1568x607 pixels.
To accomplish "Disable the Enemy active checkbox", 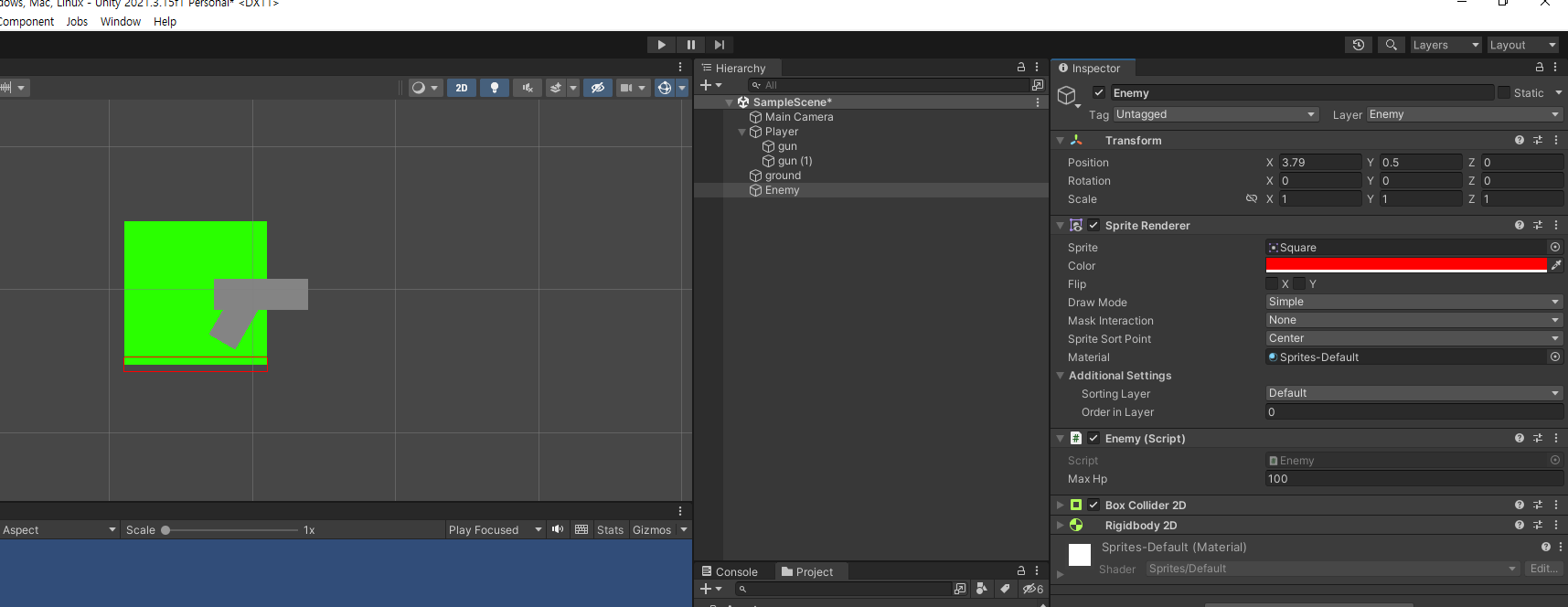I will 1099,92.
